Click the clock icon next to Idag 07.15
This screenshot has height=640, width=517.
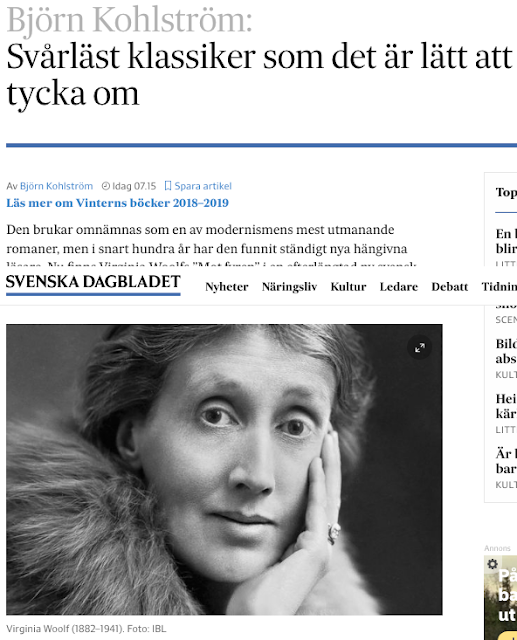click(106, 186)
